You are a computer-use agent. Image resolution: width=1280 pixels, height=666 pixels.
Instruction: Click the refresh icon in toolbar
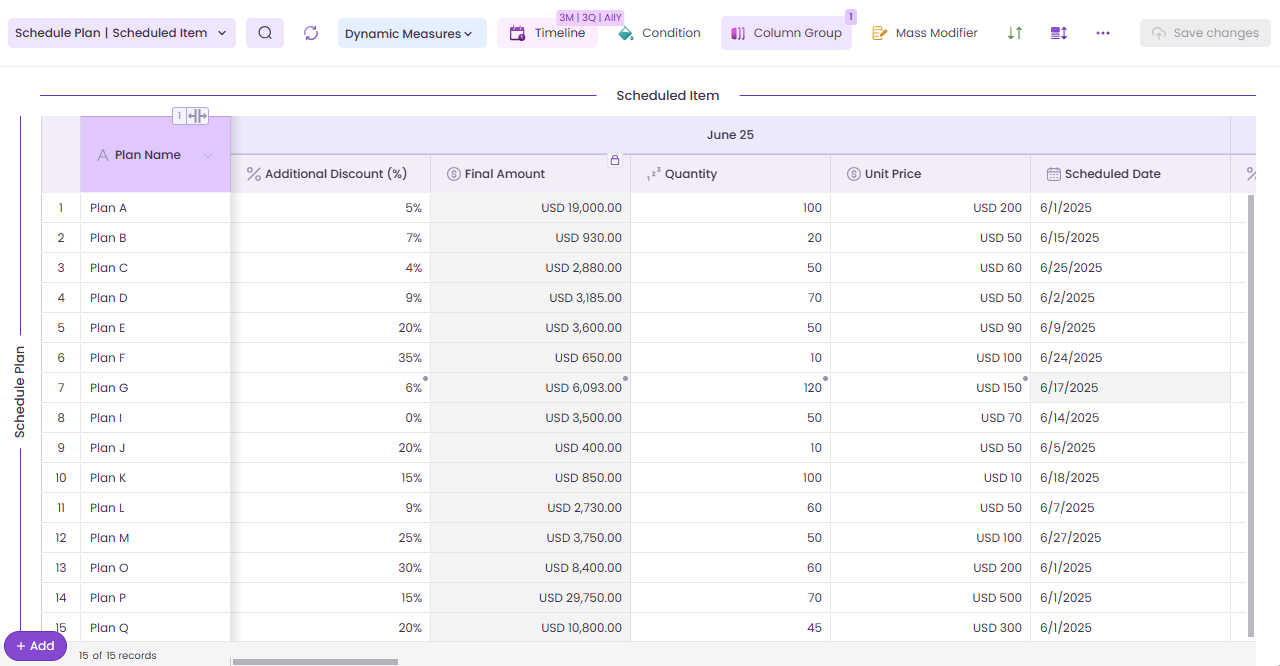(x=311, y=33)
